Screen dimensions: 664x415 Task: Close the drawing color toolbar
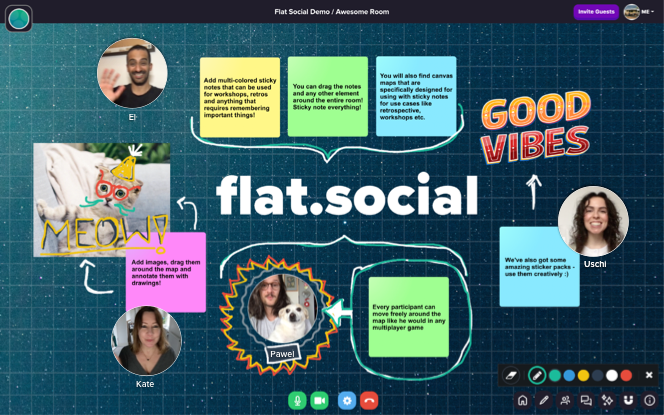tap(649, 375)
